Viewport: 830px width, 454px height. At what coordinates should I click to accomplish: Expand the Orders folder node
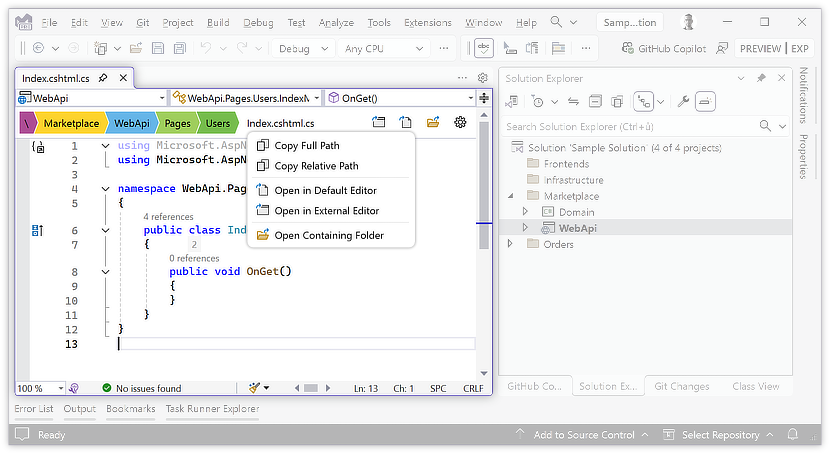[x=510, y=244]
